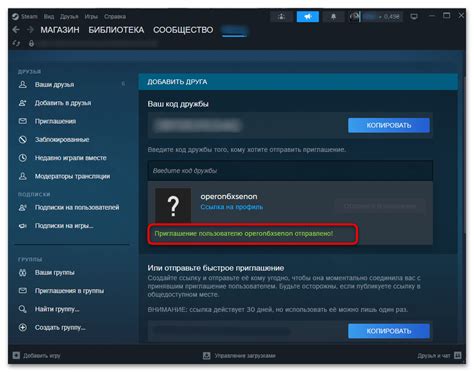
Task: Click the Ваш код дружбы heading
Action: pyautogui.click(x=178, y=104)
